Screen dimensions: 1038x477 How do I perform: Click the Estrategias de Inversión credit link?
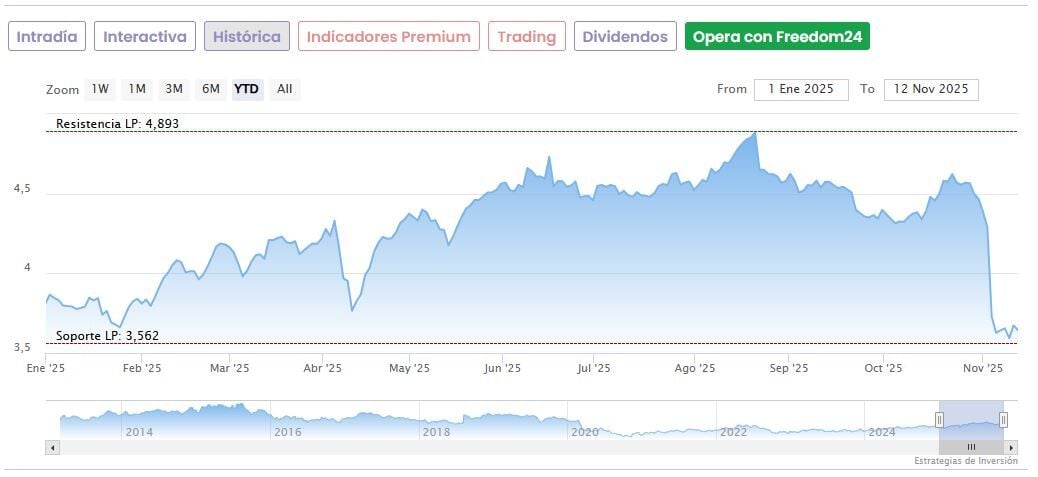(965, 461)
